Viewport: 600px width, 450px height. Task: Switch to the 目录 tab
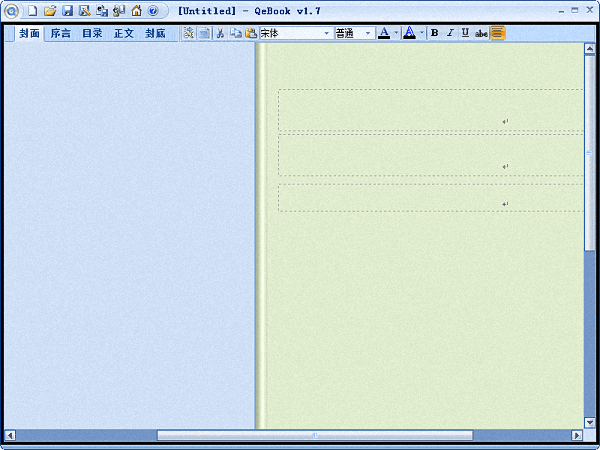click(92, 34)
